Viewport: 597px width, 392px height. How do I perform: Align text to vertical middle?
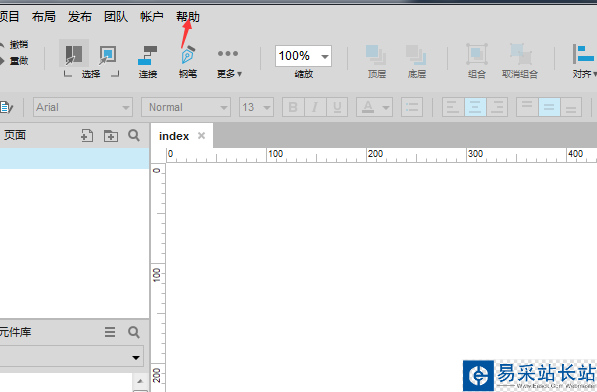point(549,107)
